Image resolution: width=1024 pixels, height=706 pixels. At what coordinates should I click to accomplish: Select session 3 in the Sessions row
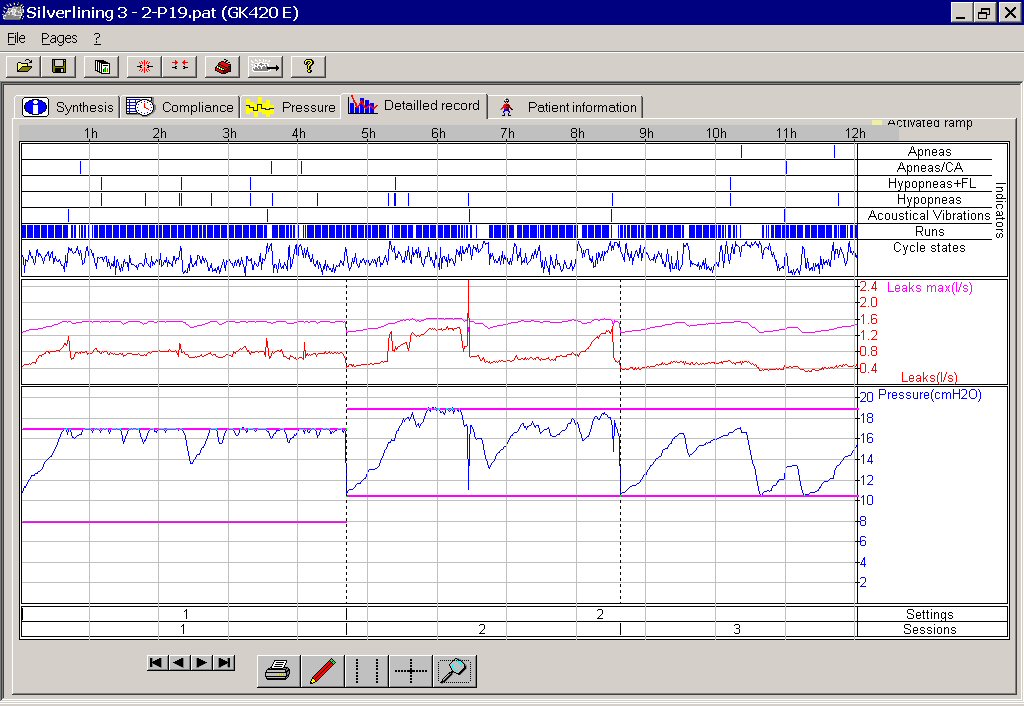click(737, 630)
